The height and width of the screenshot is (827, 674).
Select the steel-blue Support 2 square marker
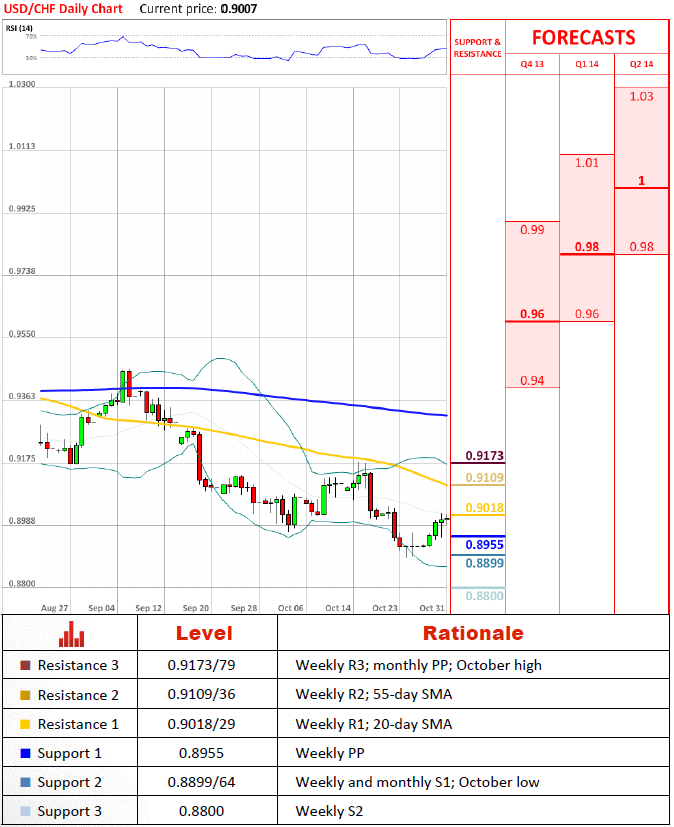tap(25, 782)
